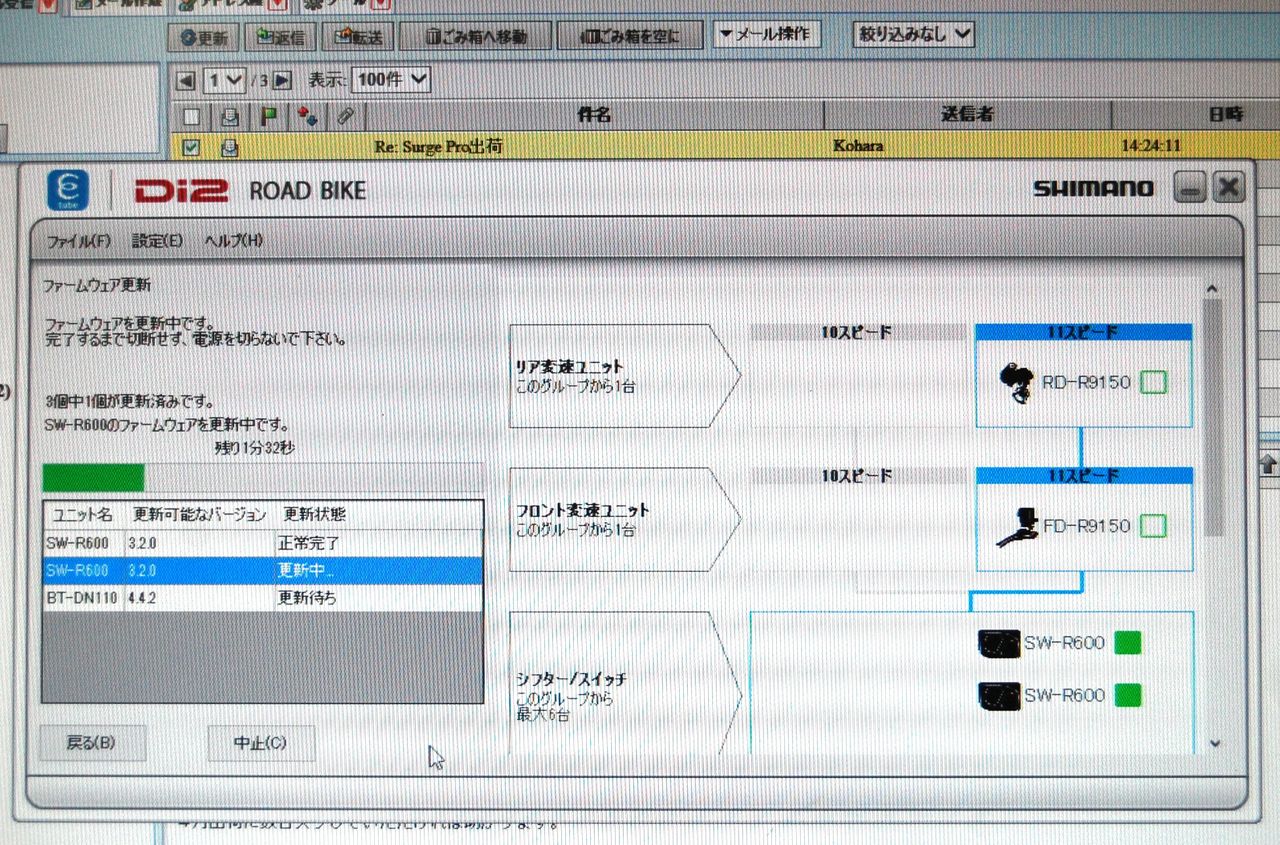Viewport: 1280px width, 845px height.
Task: Click the priority column icon in mail header
Action: pyautogui.click(x=307, y=116)
